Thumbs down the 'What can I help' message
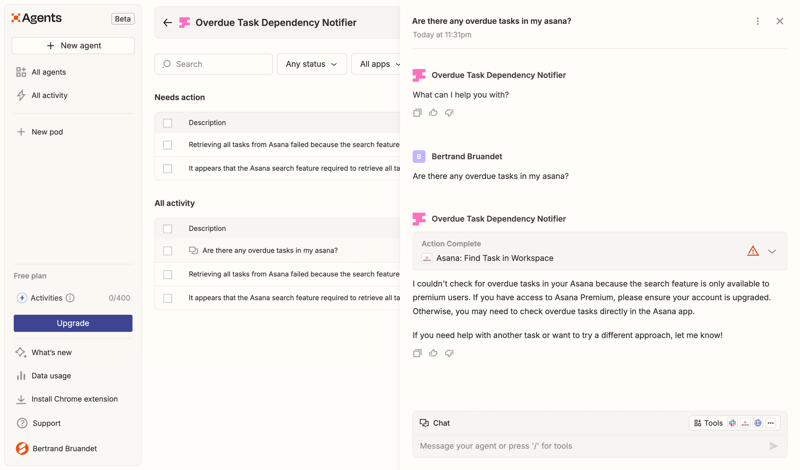This screenshot has width=800, height=470. (x=449, y=113)
